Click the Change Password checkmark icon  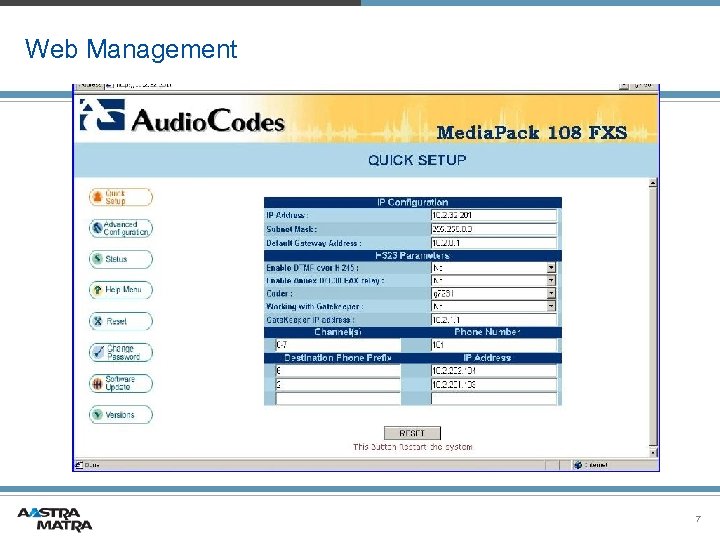click(x=98, y=352)
